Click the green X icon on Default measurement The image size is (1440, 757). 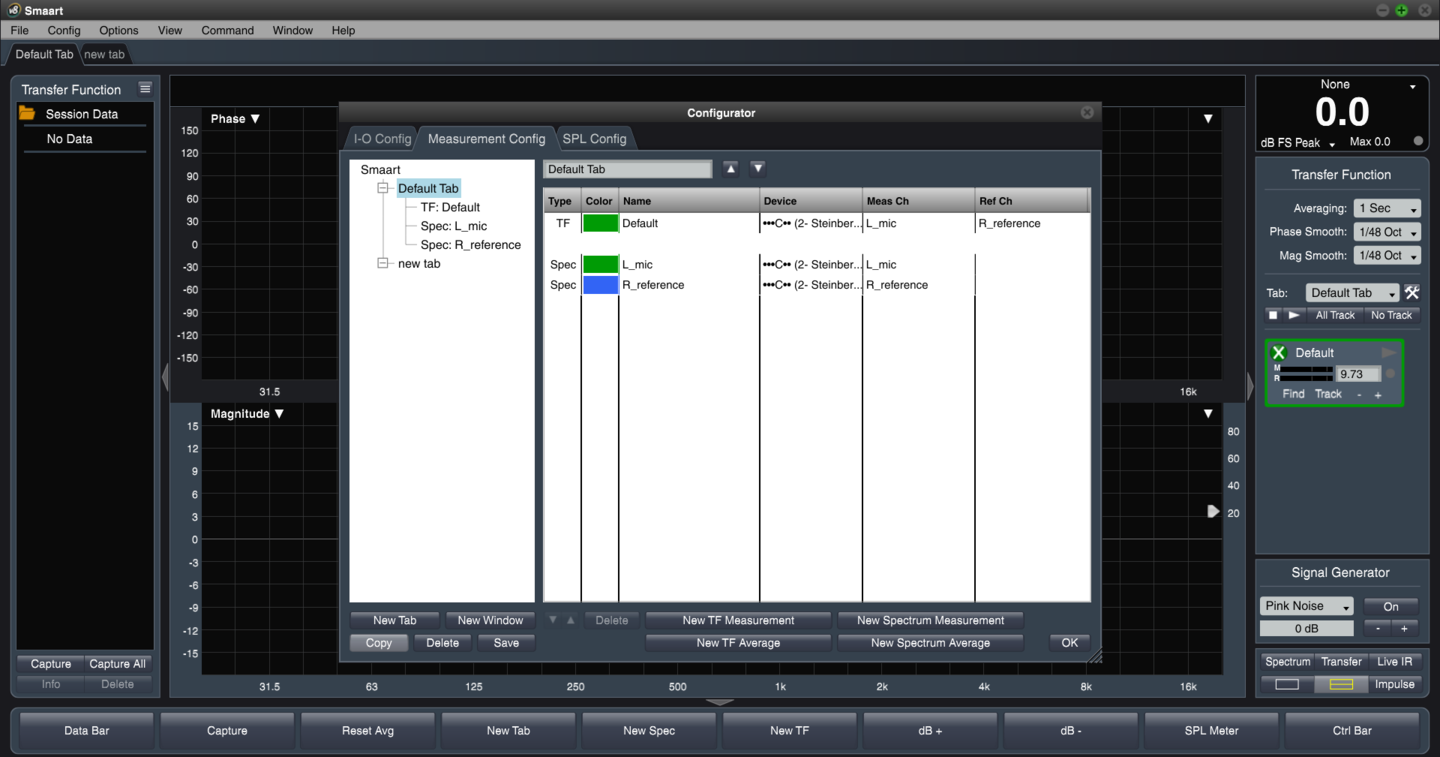pyautogui.click(x=1278, y=352)
